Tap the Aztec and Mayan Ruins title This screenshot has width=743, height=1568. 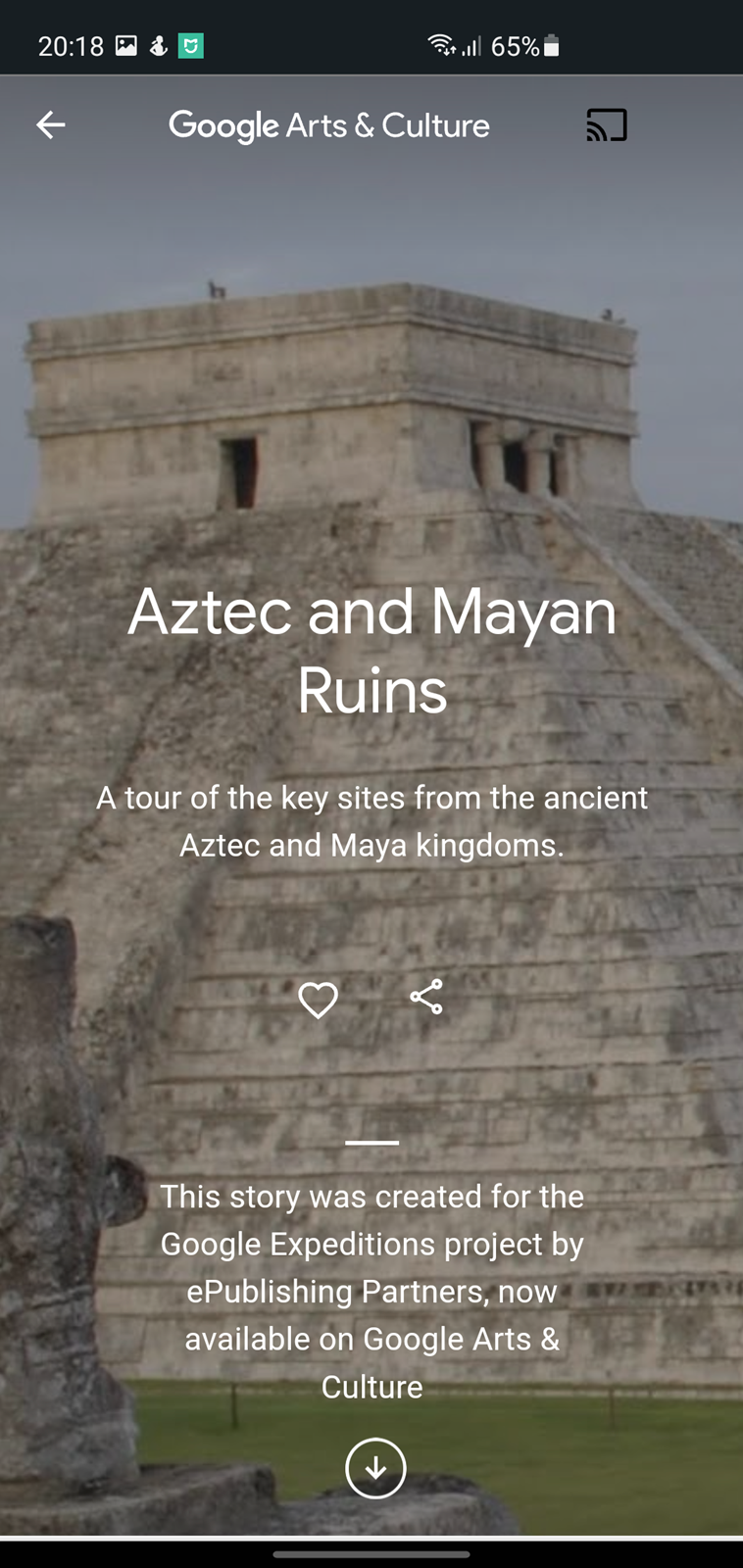click(x=371, y=651)
